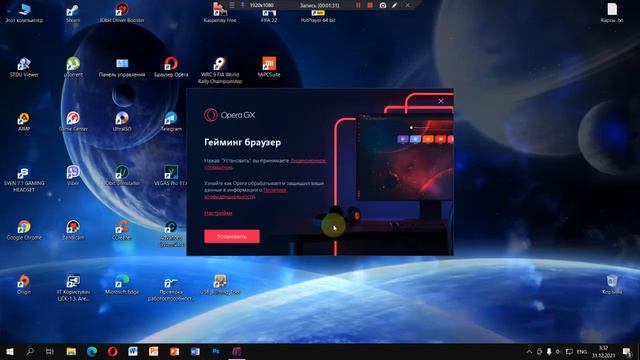Select the CCleaner desktop shortcut
Viewport: 640px width, 360px height.
(x=122, y=230)
